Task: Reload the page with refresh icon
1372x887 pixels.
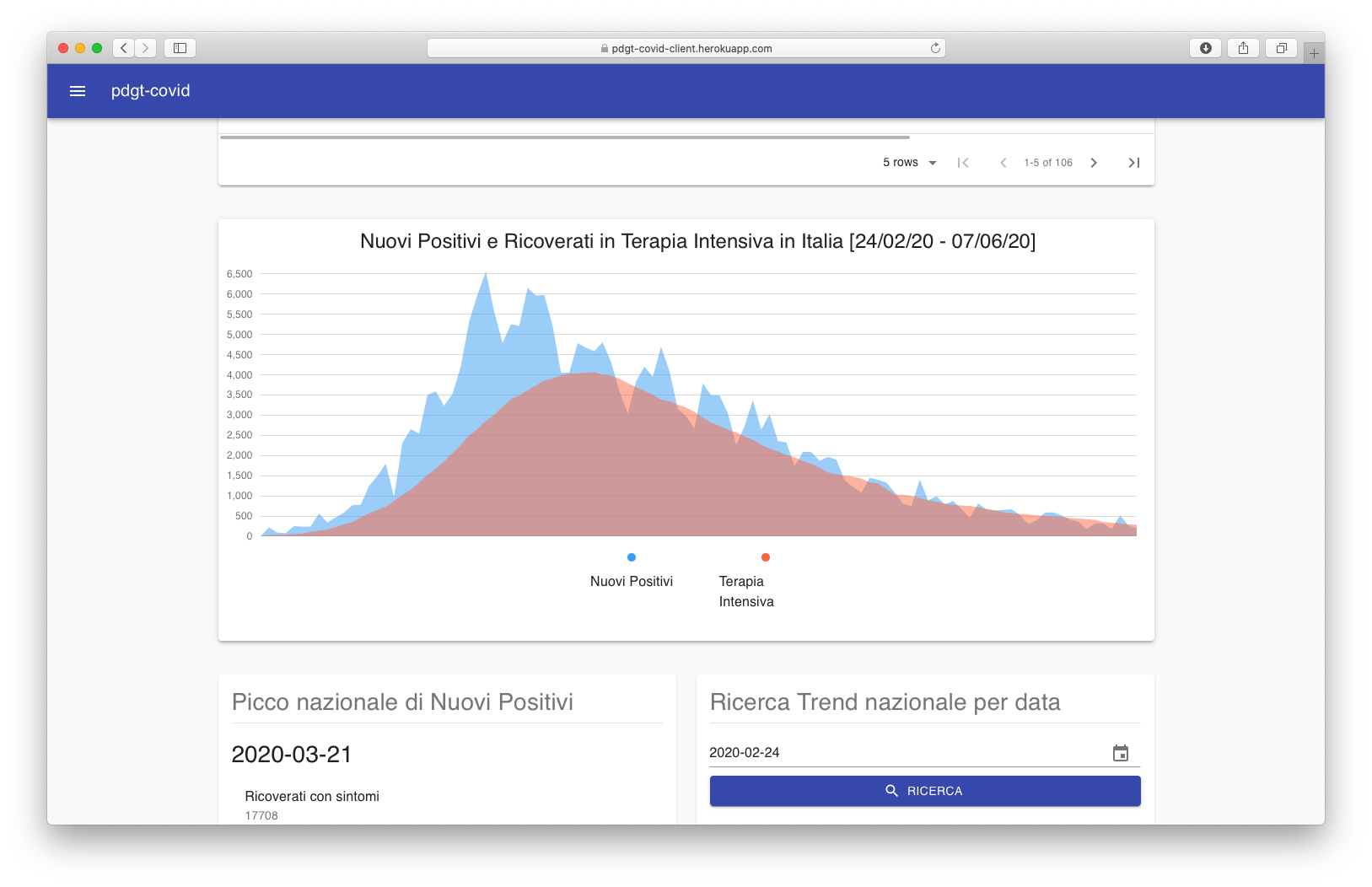Action: pyautogui.click(x=935, y=48)
